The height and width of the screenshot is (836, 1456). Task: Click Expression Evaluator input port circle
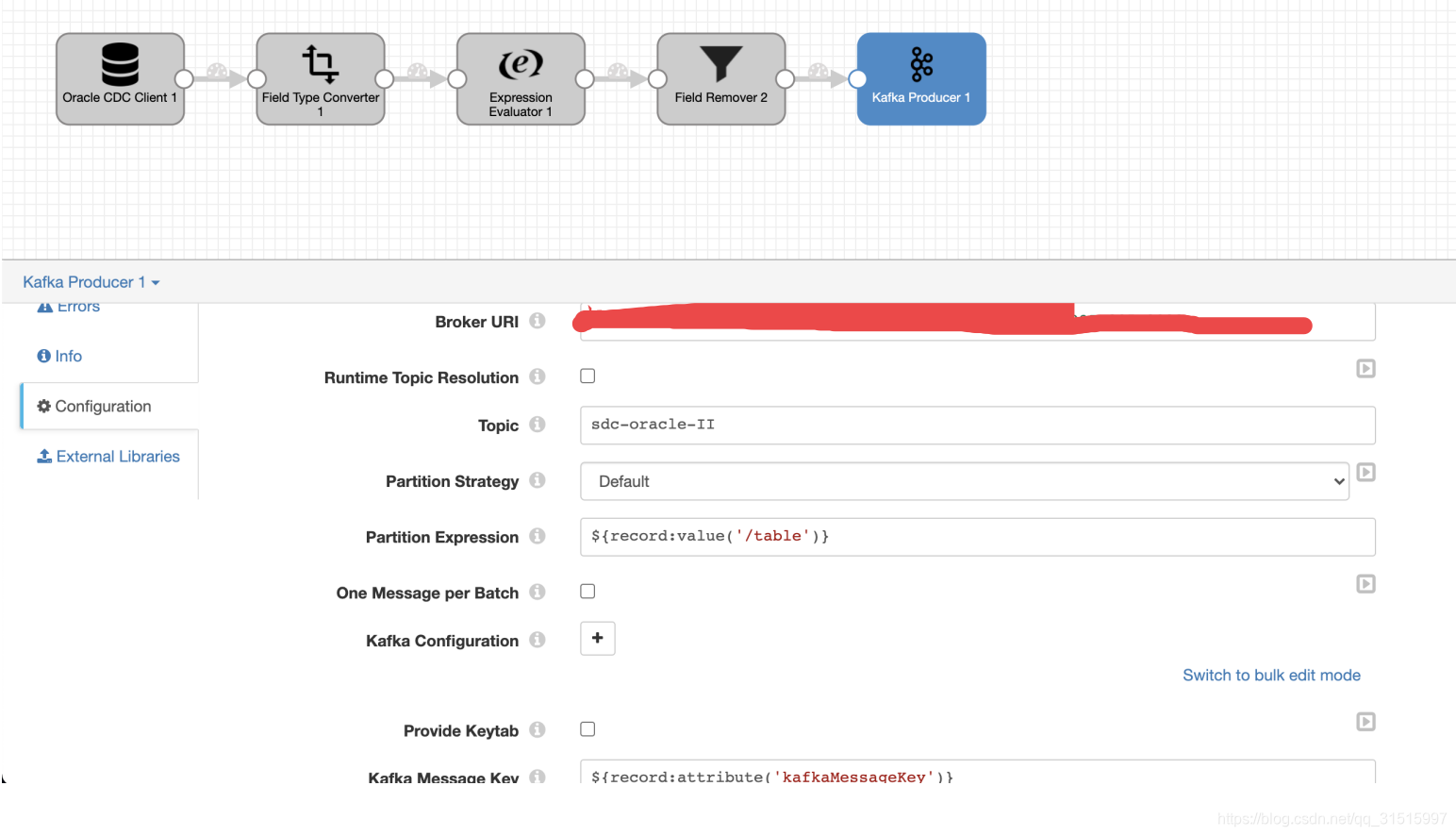[x=457, y=79]
